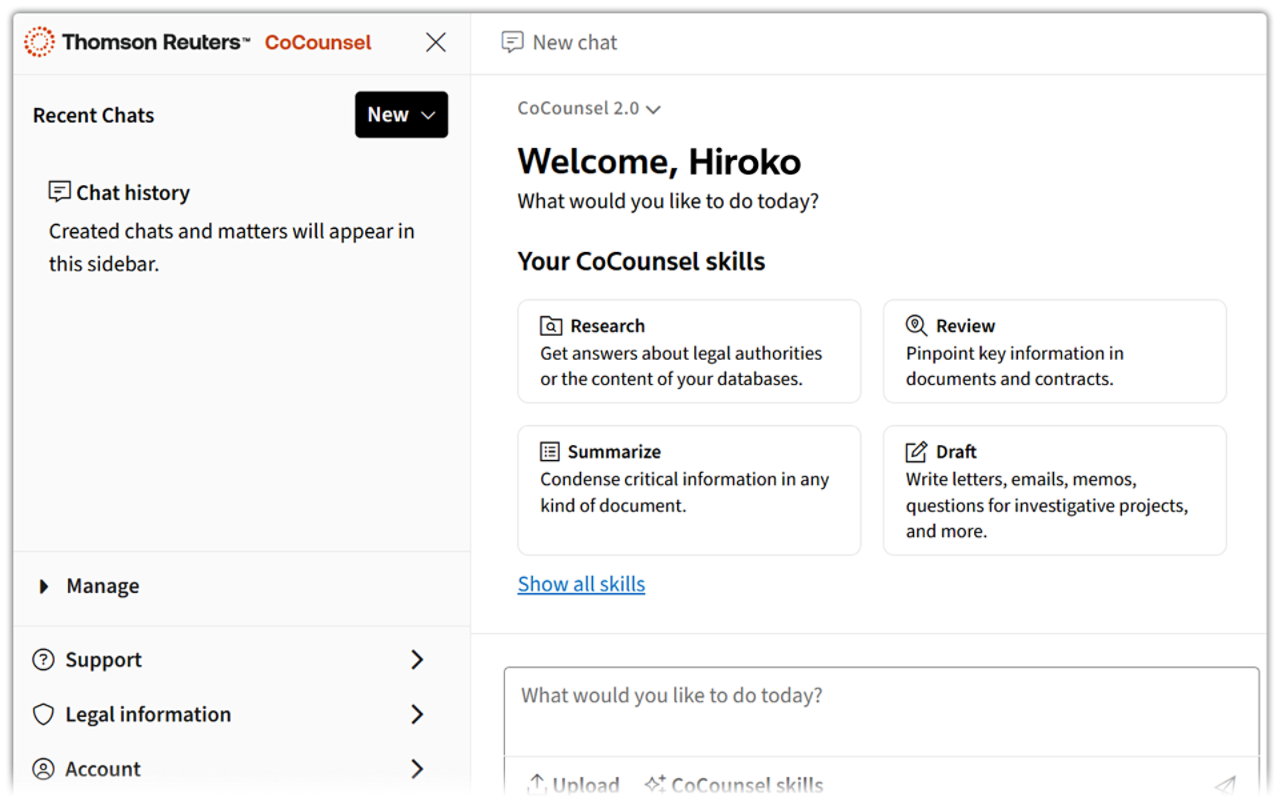Click the Draft pencil icon
1280x800 pixels.
(x=916, y=451)
